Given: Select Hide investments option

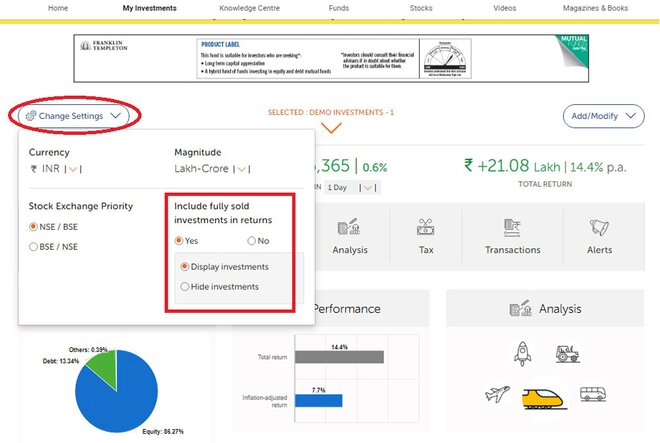Looking at the screenshot, I should point(184,287).
